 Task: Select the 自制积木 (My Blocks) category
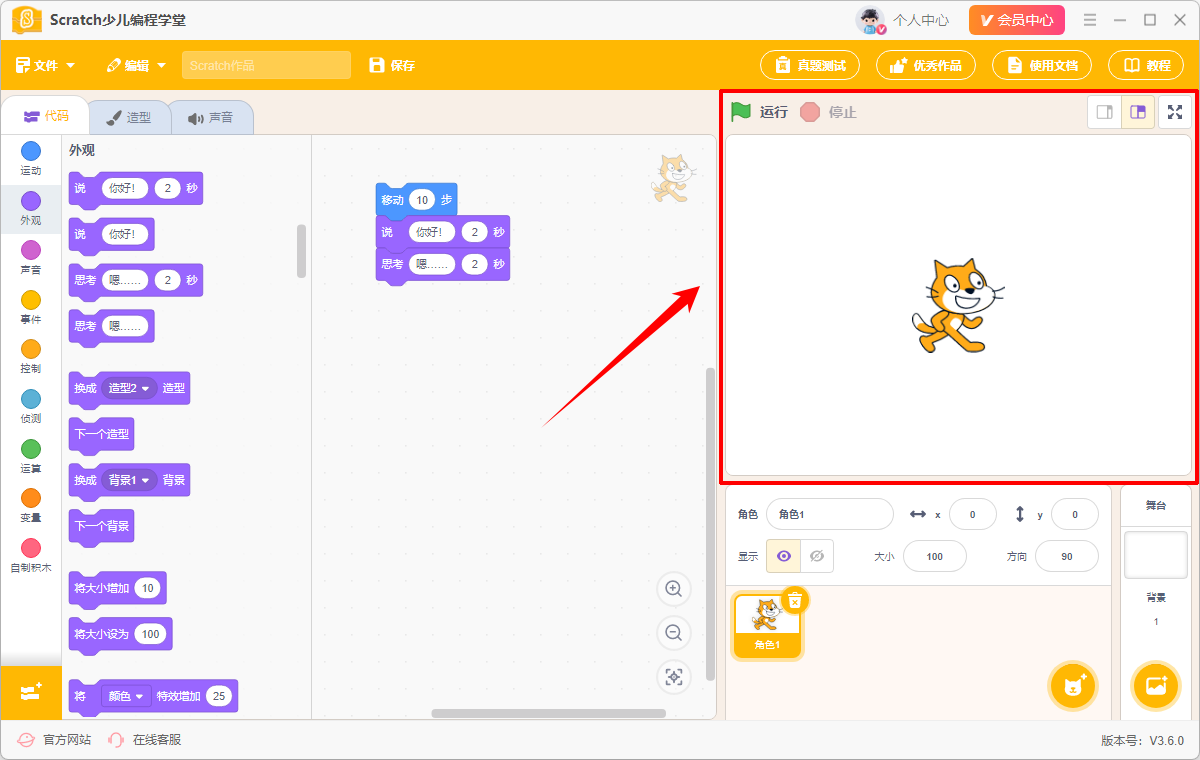point(31,556)
